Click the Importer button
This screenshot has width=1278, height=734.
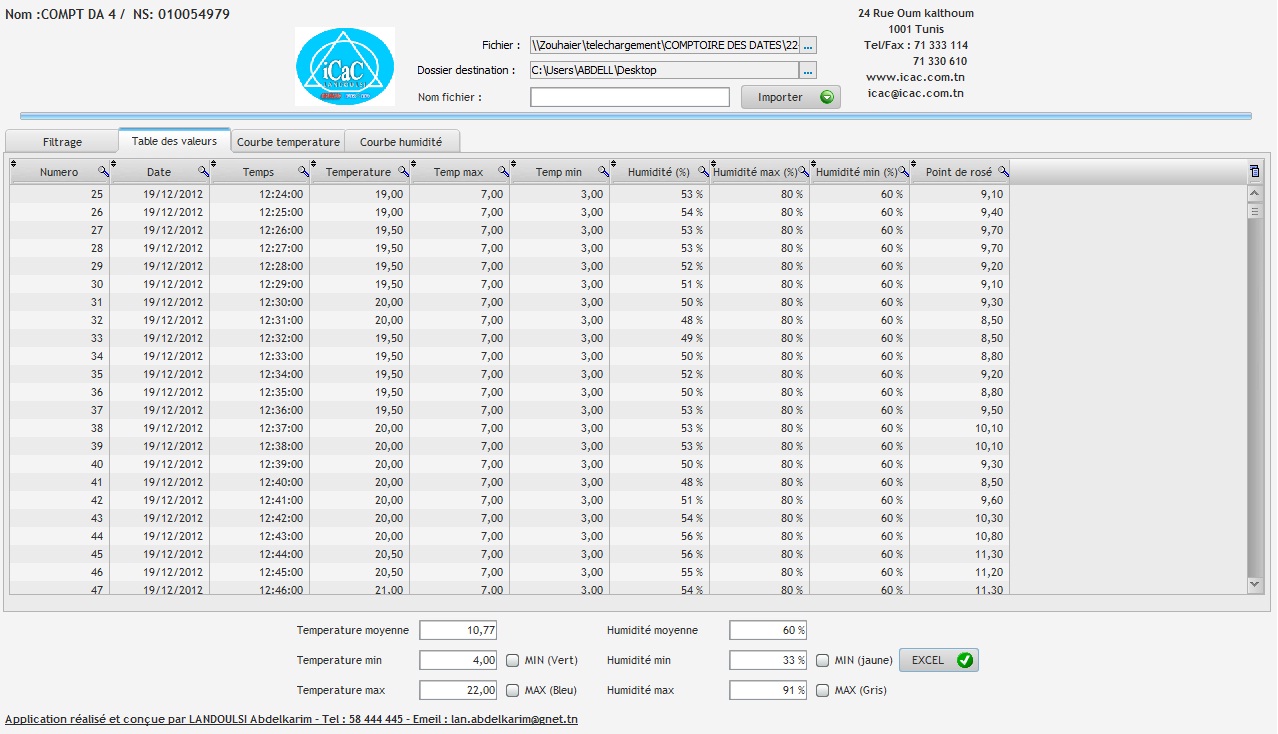point(790,97)
